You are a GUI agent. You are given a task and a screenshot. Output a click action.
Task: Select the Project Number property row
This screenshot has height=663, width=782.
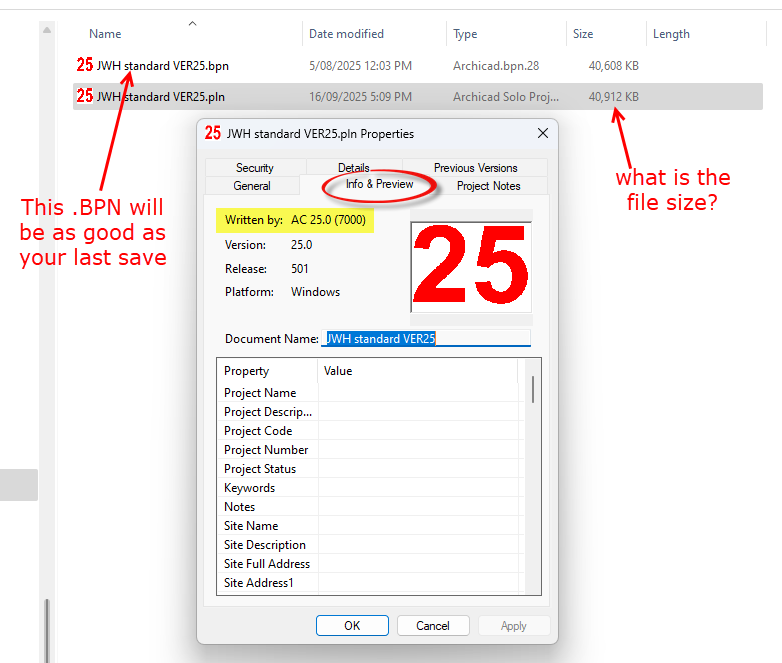(x=370, y=449)
